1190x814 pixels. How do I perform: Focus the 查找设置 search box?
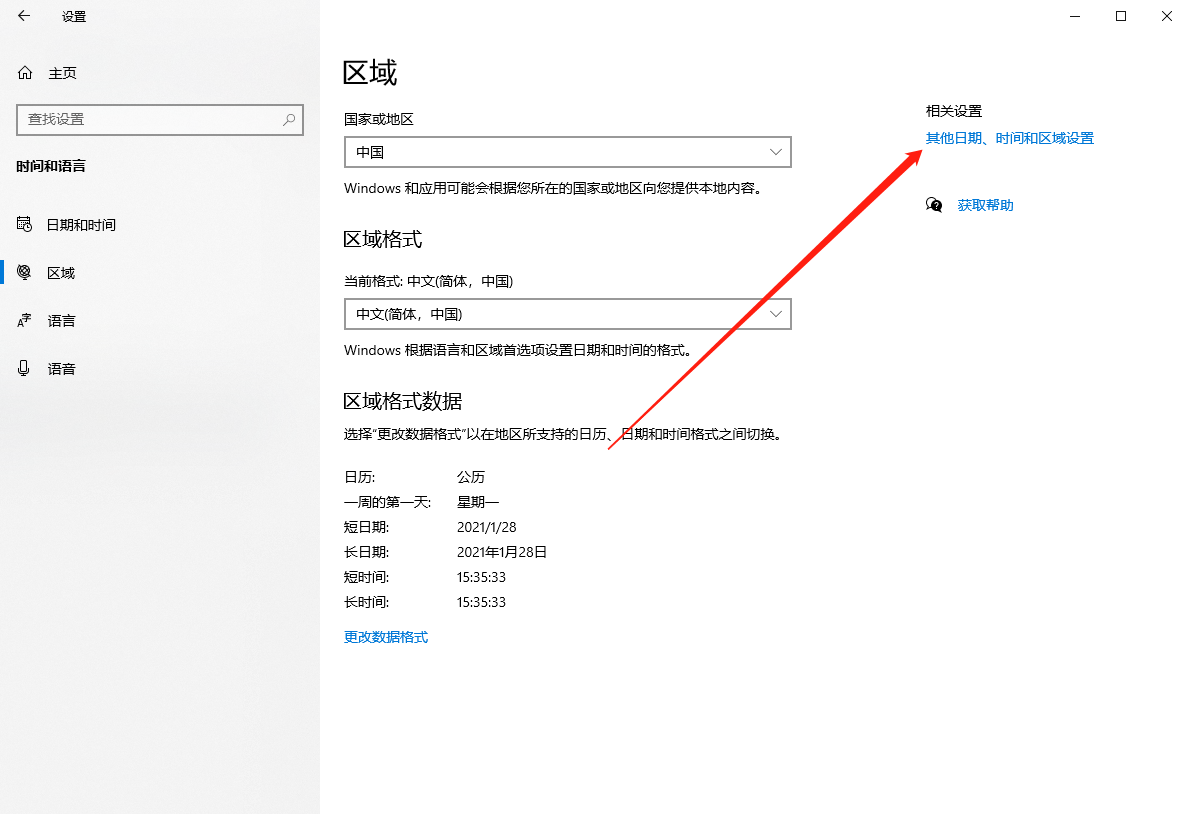[159, 120]
